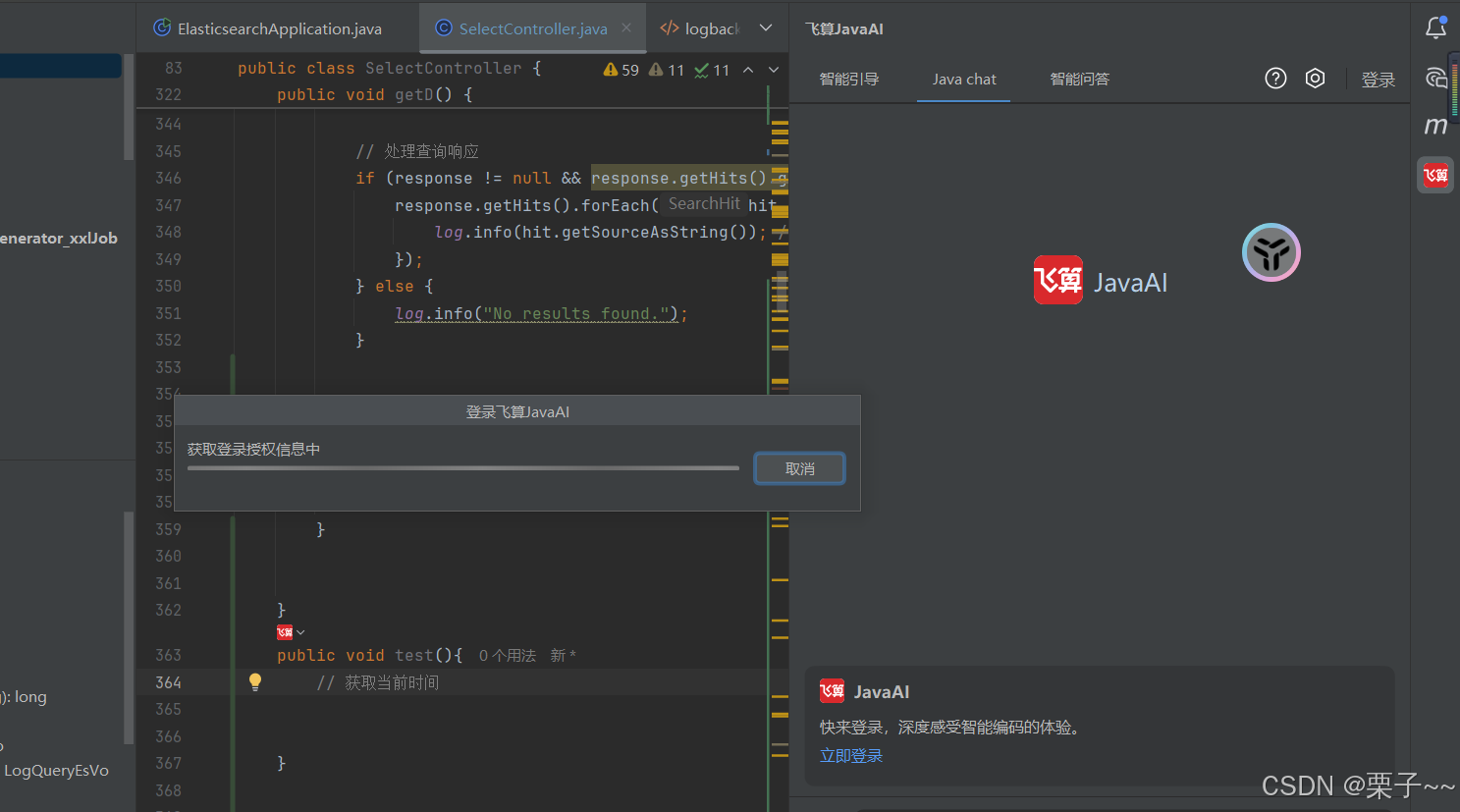Click the 0 个用法 usages hint
Image resolution: width=1460 pixels, height=812 pixels.
point(508,655)
